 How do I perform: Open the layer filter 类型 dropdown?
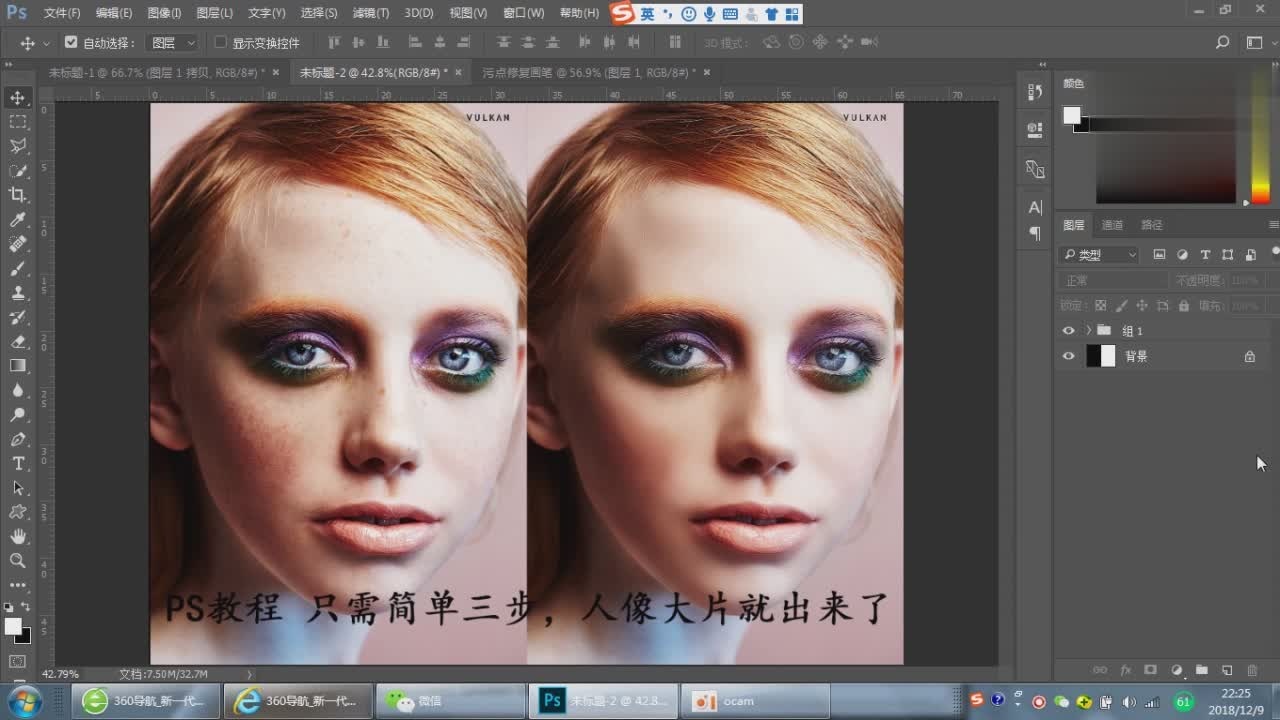[1099, 255]
